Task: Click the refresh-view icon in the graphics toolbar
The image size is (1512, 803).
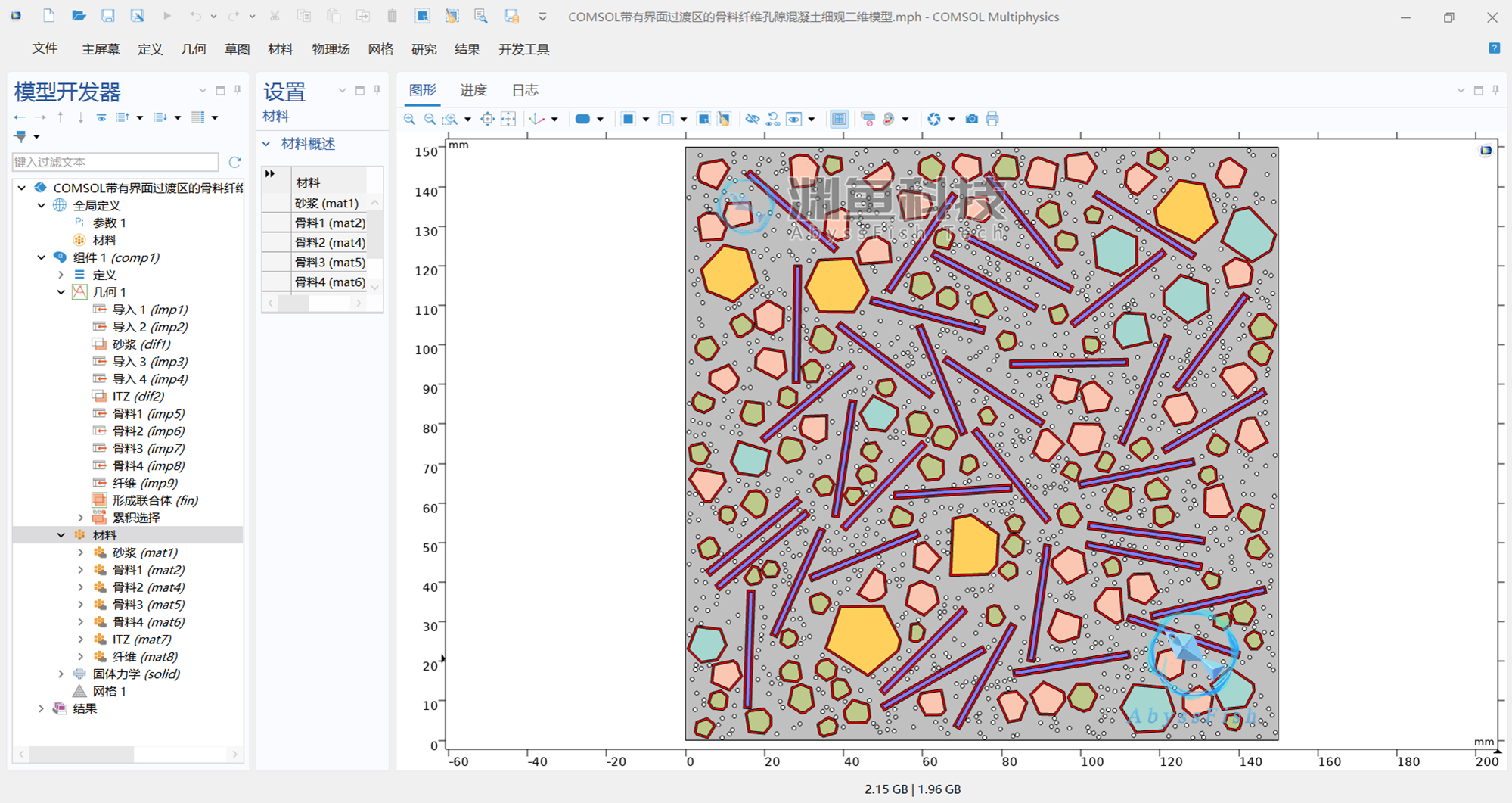Action: 934,119
